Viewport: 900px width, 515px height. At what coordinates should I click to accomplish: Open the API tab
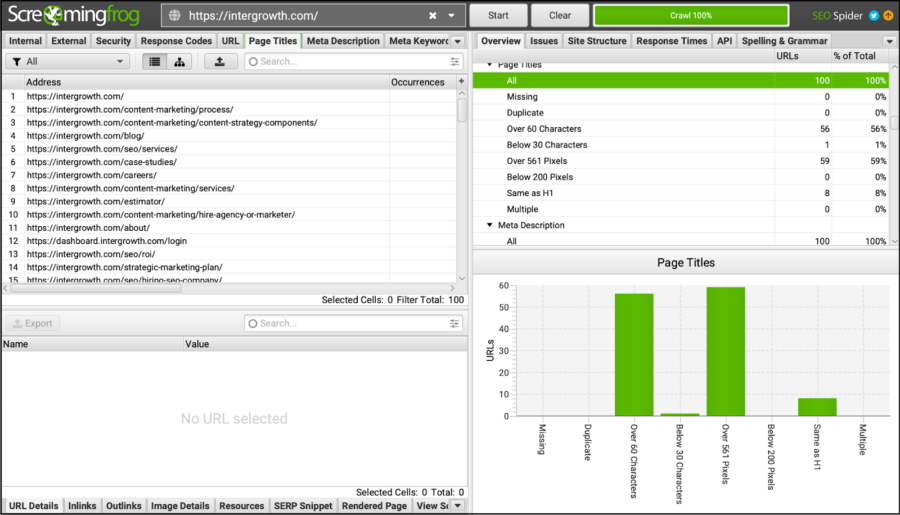tap(724, 41)
